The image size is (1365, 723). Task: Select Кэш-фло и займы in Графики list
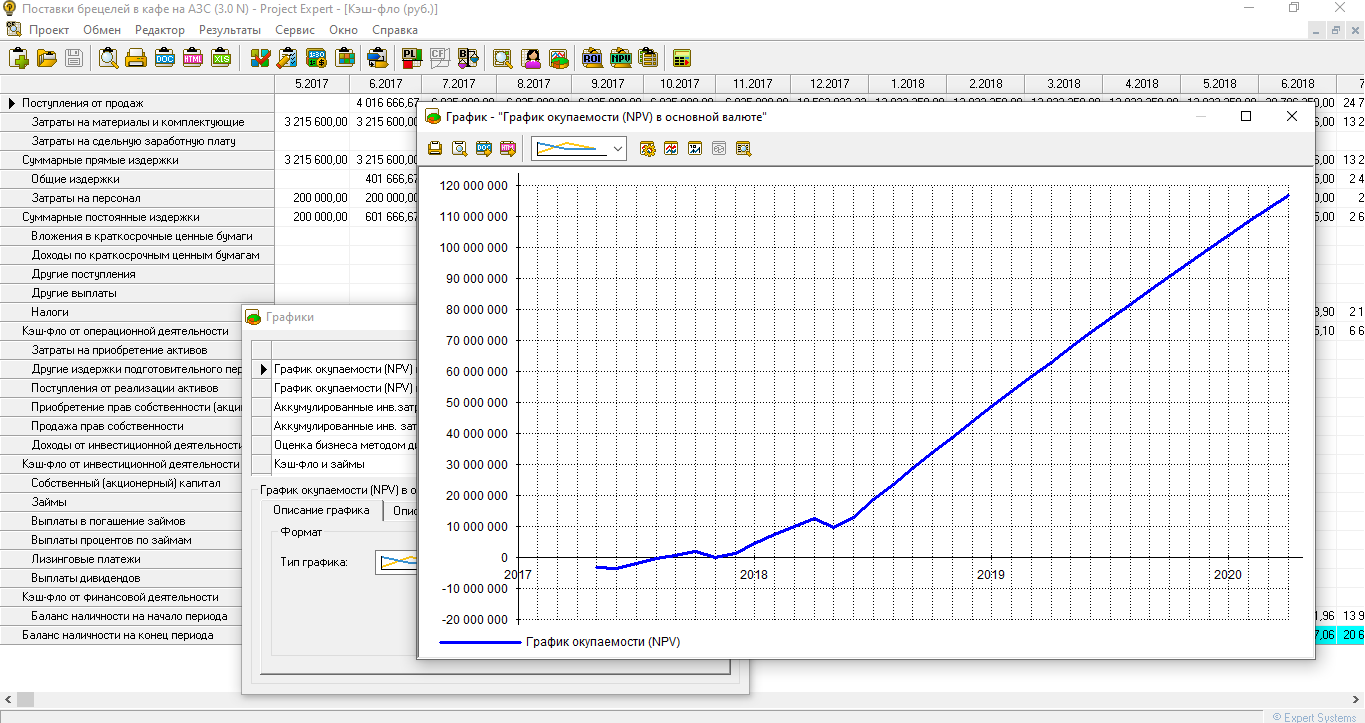(344, 464)
